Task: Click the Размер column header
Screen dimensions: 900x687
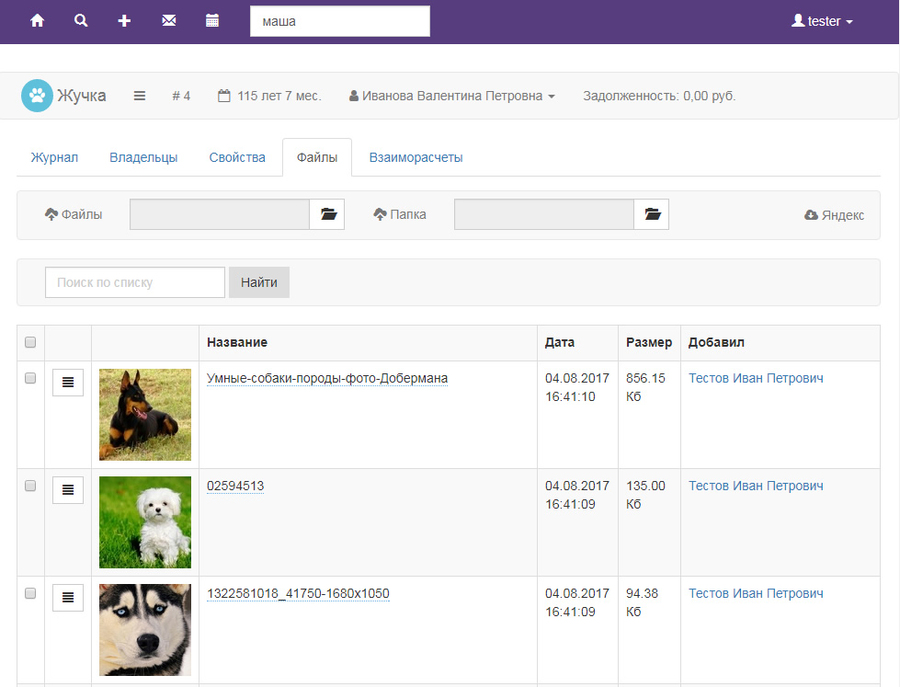Action: tap(649, 342)
